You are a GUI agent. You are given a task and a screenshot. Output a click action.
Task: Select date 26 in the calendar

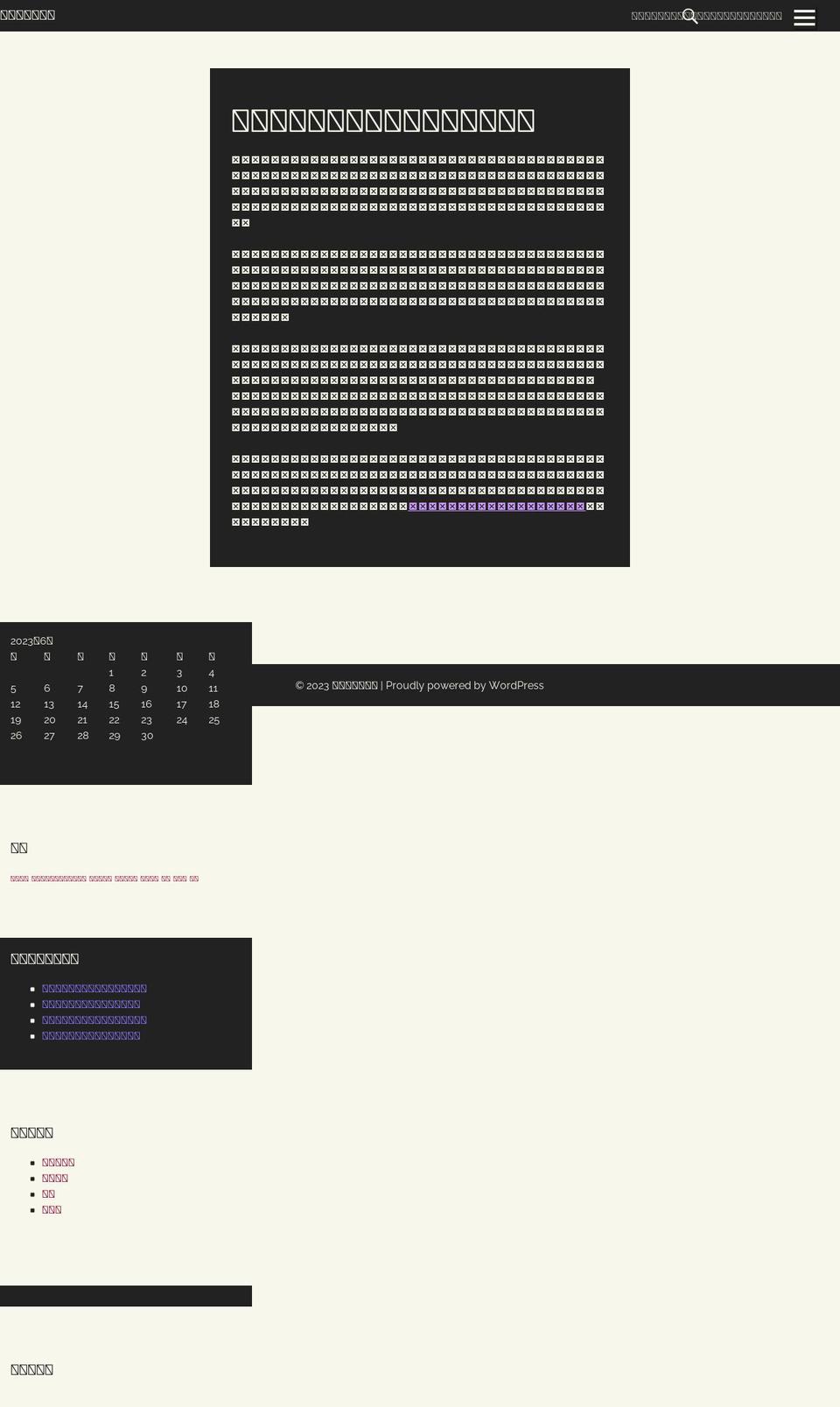point(17,736)
